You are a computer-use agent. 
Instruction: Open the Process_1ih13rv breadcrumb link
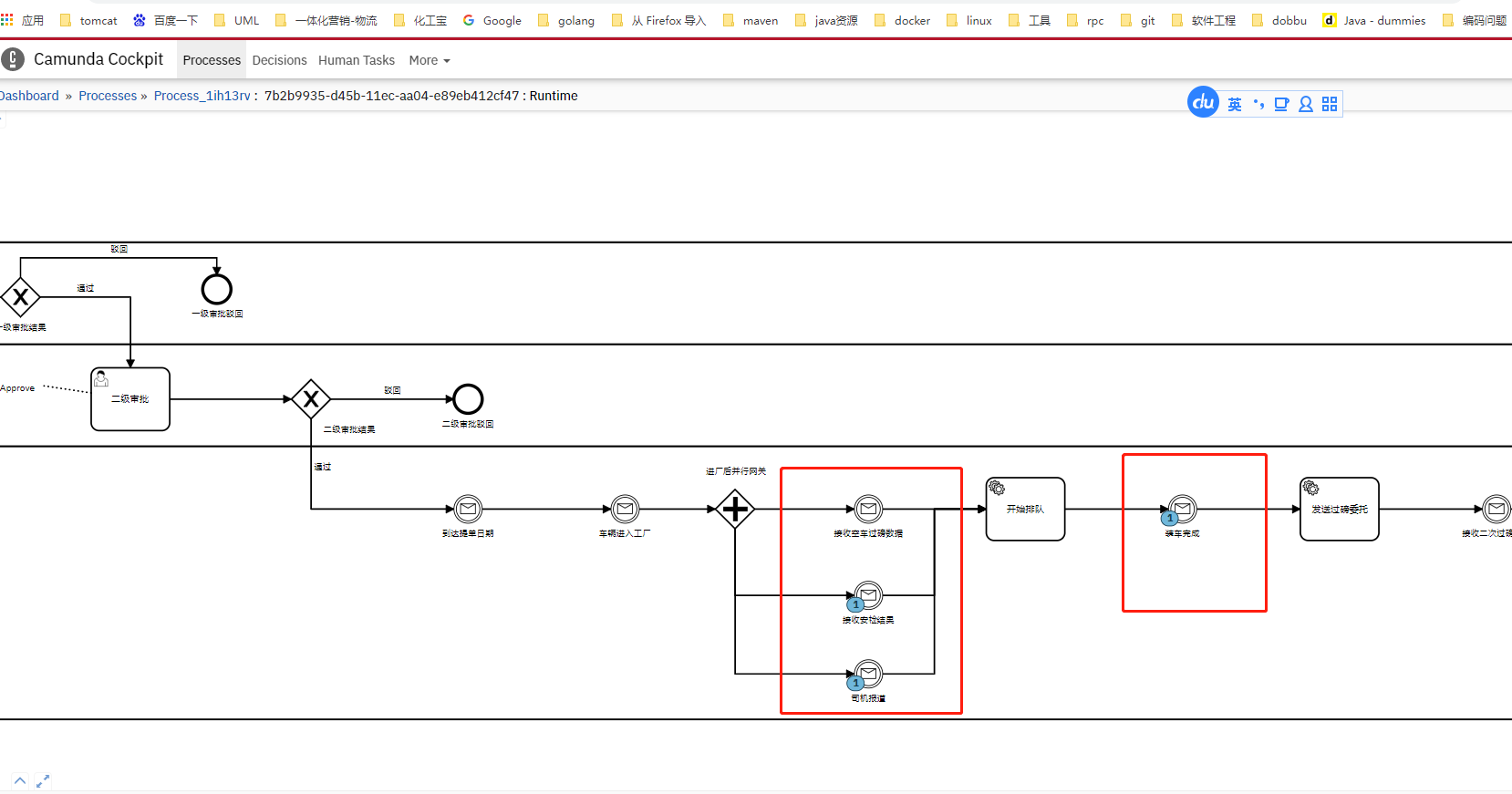pyautogui.click(x=202, y=96)
